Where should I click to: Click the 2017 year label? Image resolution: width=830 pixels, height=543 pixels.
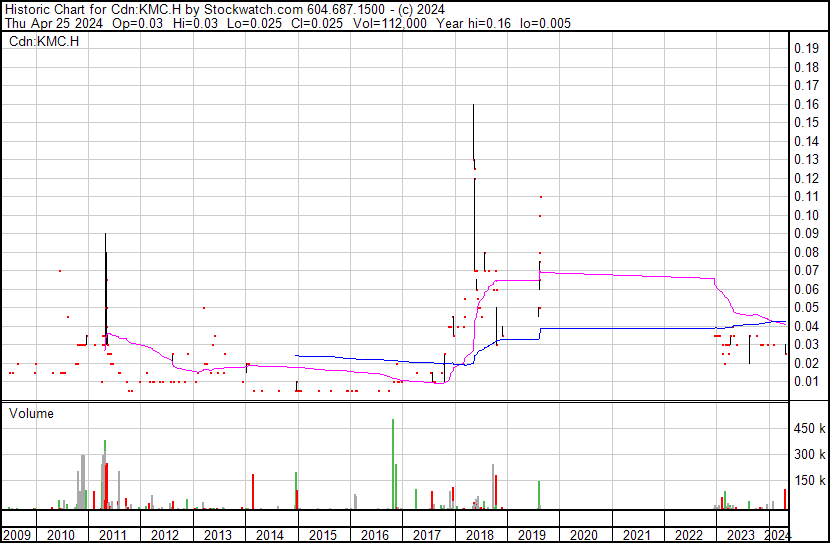pos(427,535)
